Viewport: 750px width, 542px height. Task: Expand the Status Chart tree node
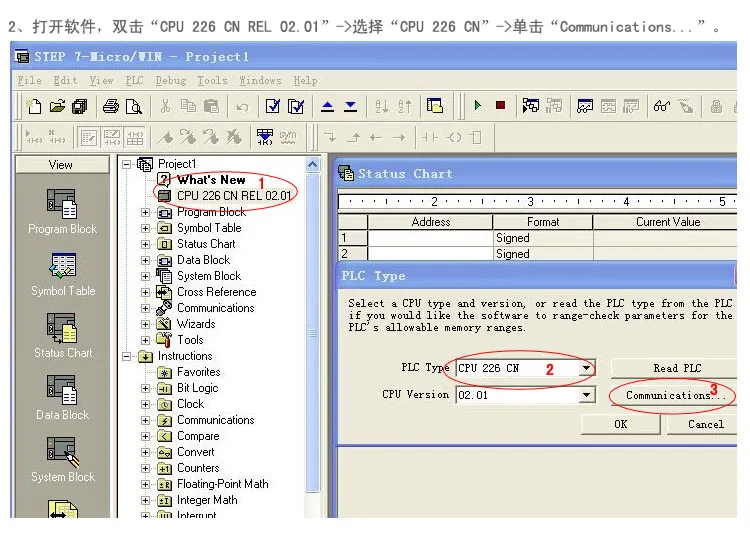[145, 244]
